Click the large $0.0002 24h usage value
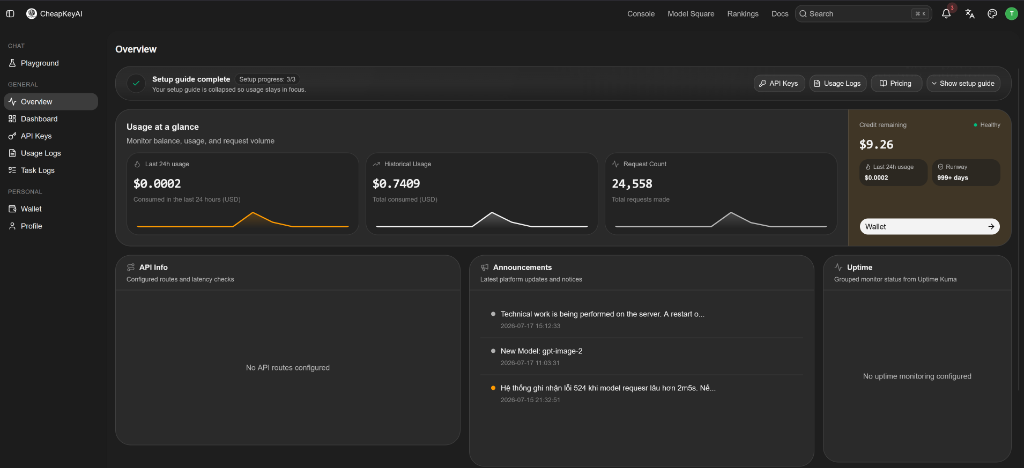The image size is (1024, 468). (157, 184)
